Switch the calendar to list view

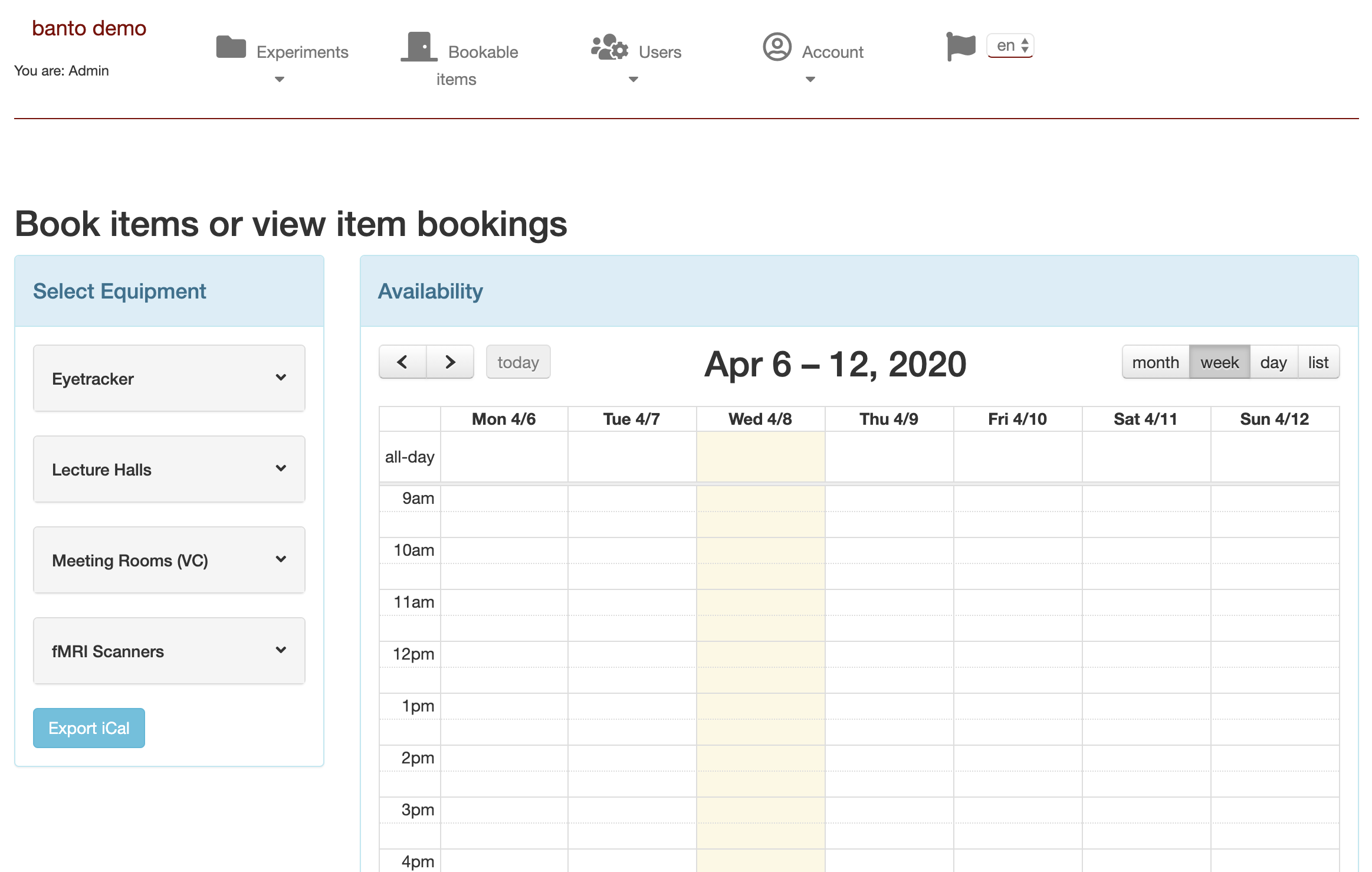click(1318, 362)
